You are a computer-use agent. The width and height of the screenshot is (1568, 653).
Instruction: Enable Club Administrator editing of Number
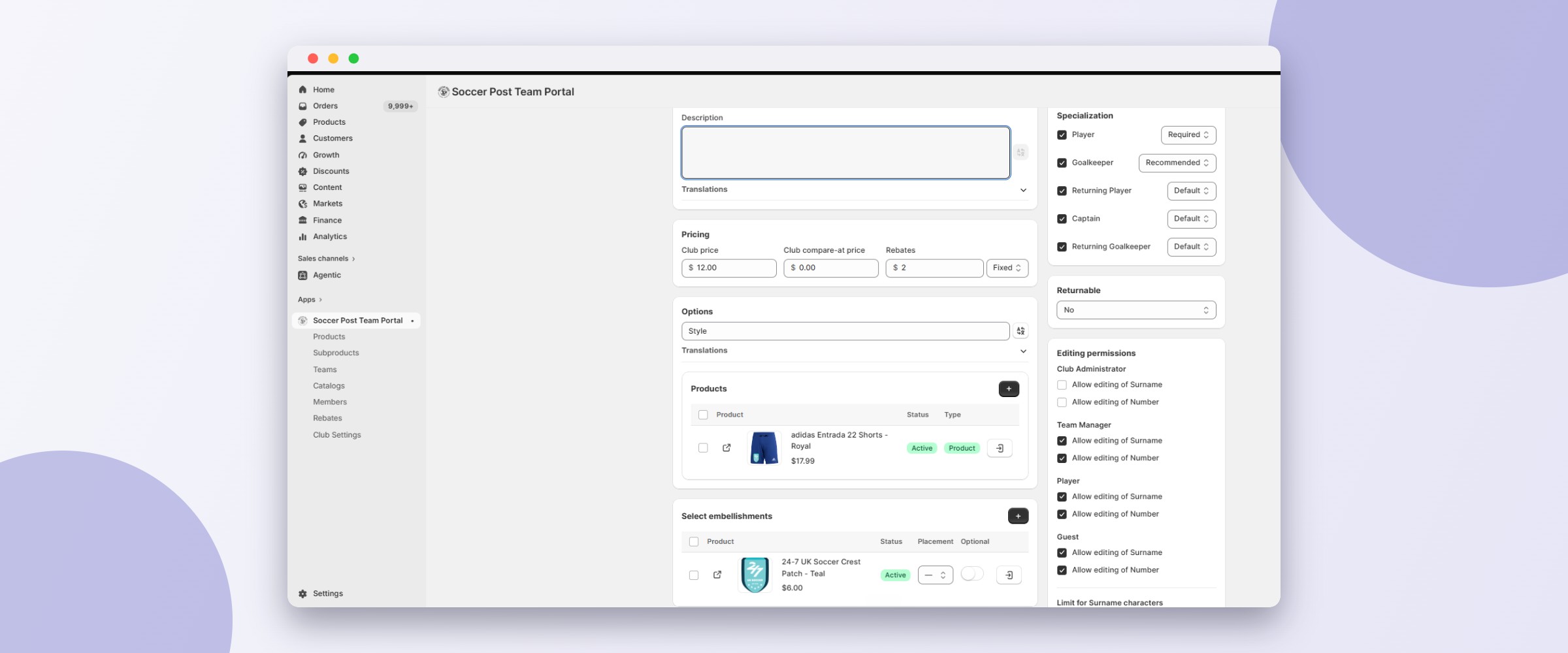[x=1062, y=402]
